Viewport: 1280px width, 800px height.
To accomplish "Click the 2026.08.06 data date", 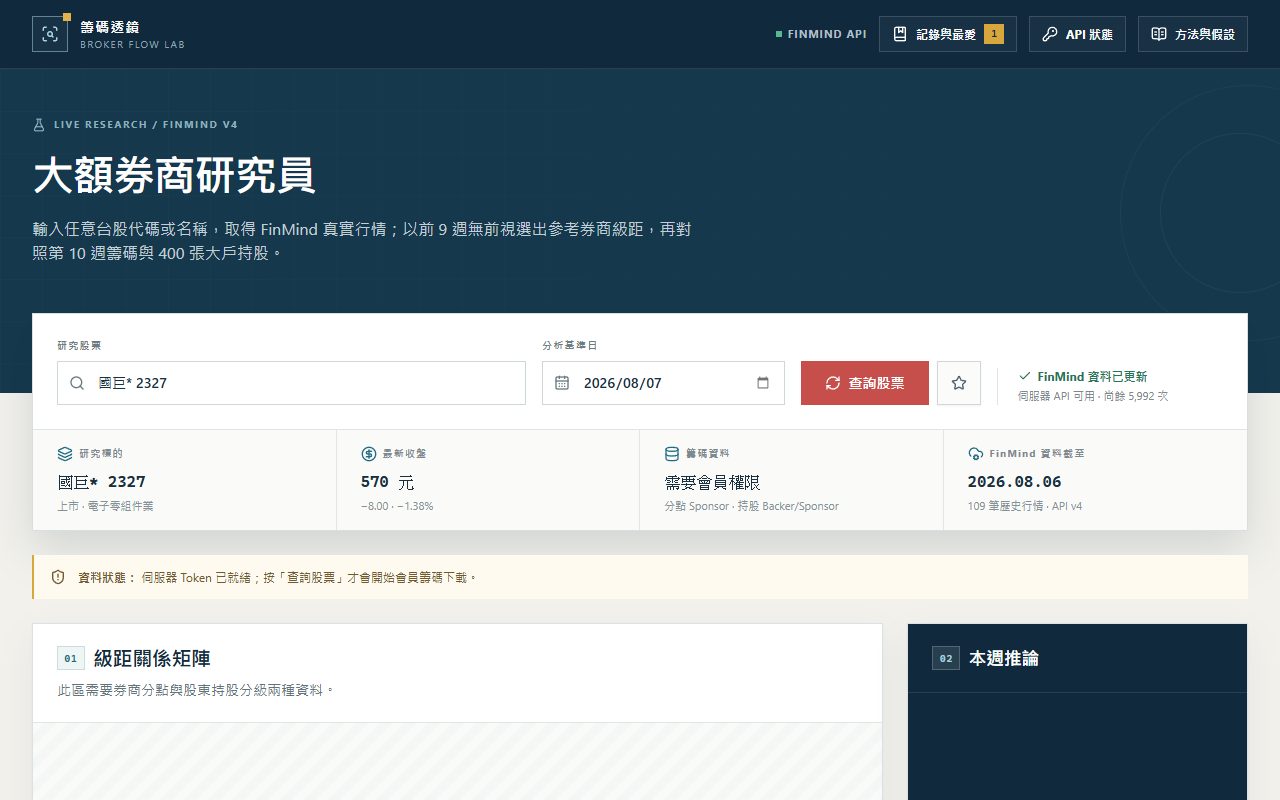I will (x=1015, y=482).
